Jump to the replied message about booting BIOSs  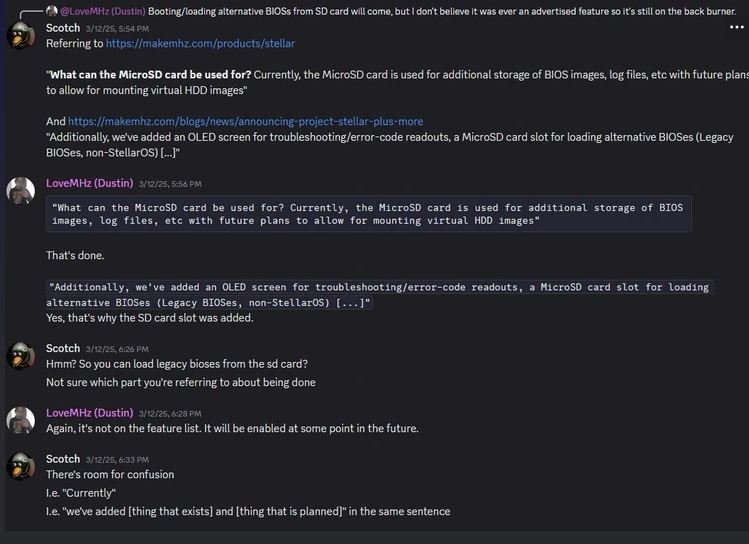[442, 11]
